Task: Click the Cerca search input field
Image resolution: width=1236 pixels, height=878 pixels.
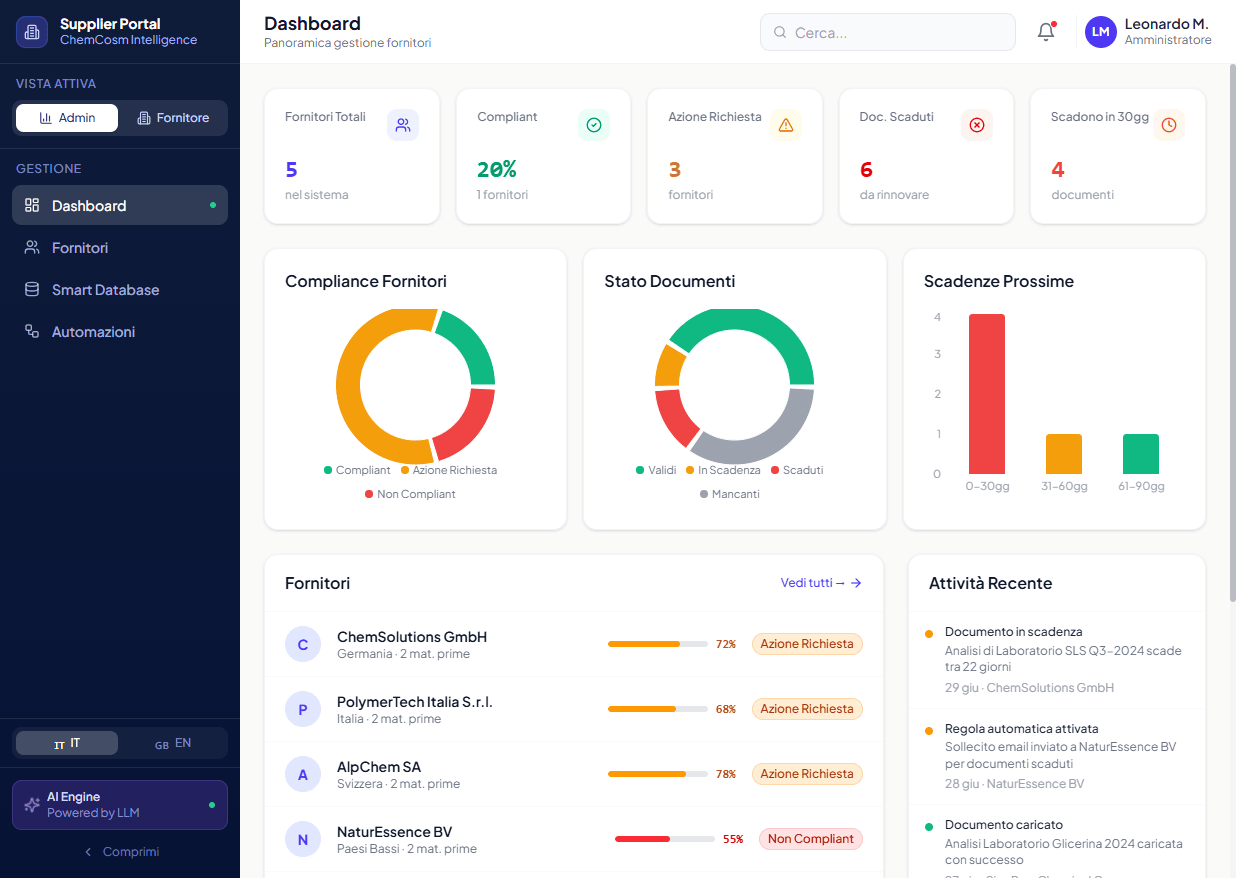Action: [x=888, y=32]
